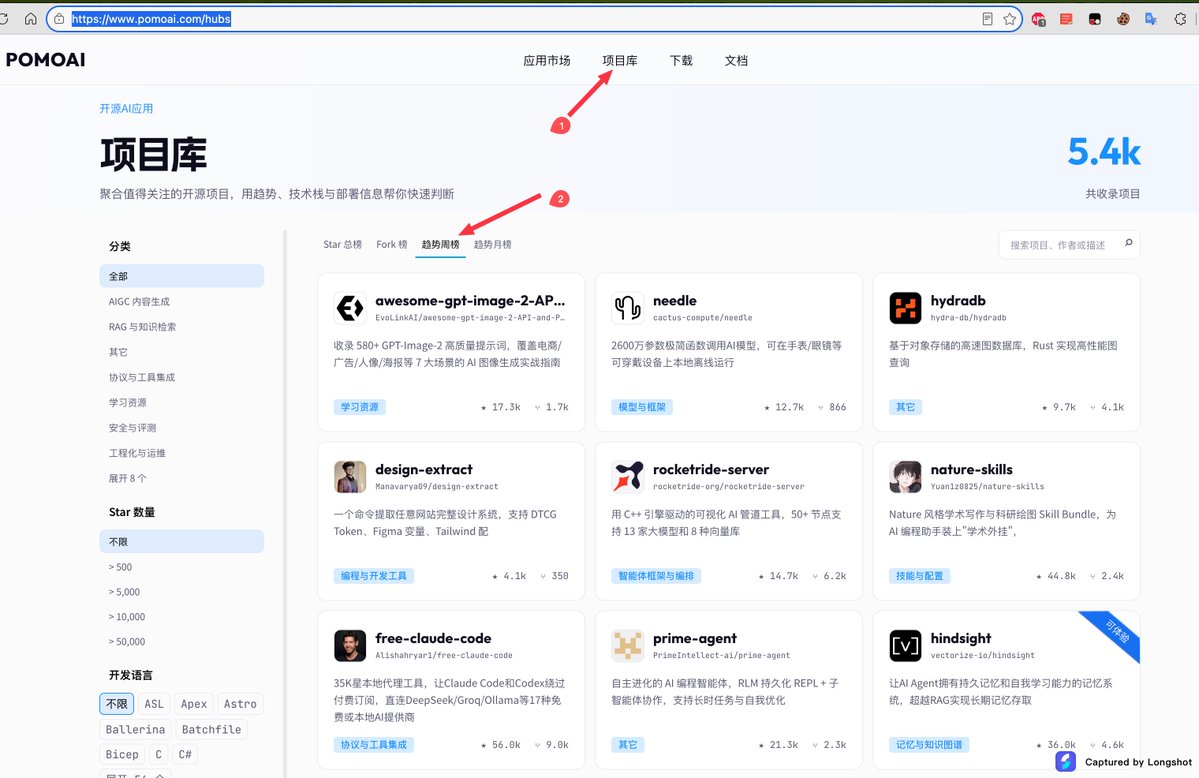Open the cookie extension icon

tap(1123, 19)
